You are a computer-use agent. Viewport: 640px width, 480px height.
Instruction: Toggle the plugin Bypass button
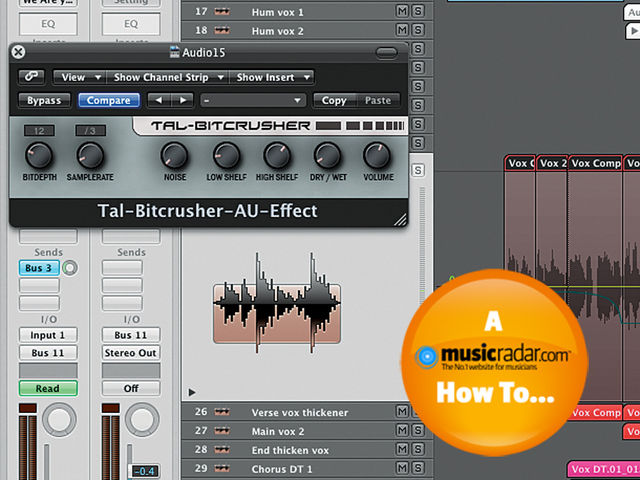tap(44, 100)
